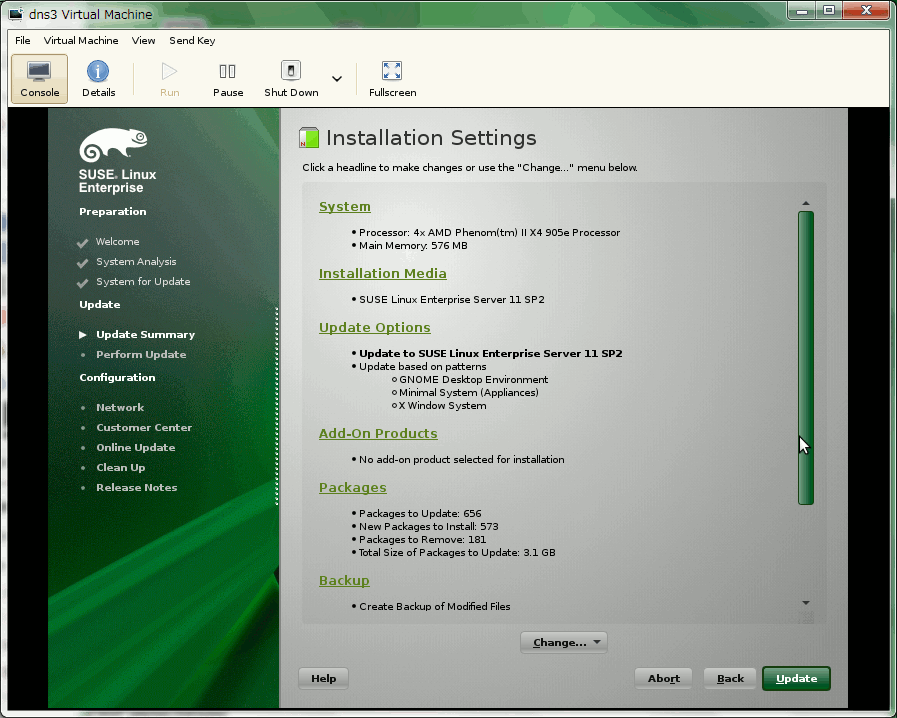Viewport: 897px width, 718px height.
Task: Open the Update Options headline
Action: pyautogui.click(x=375, y=327)
